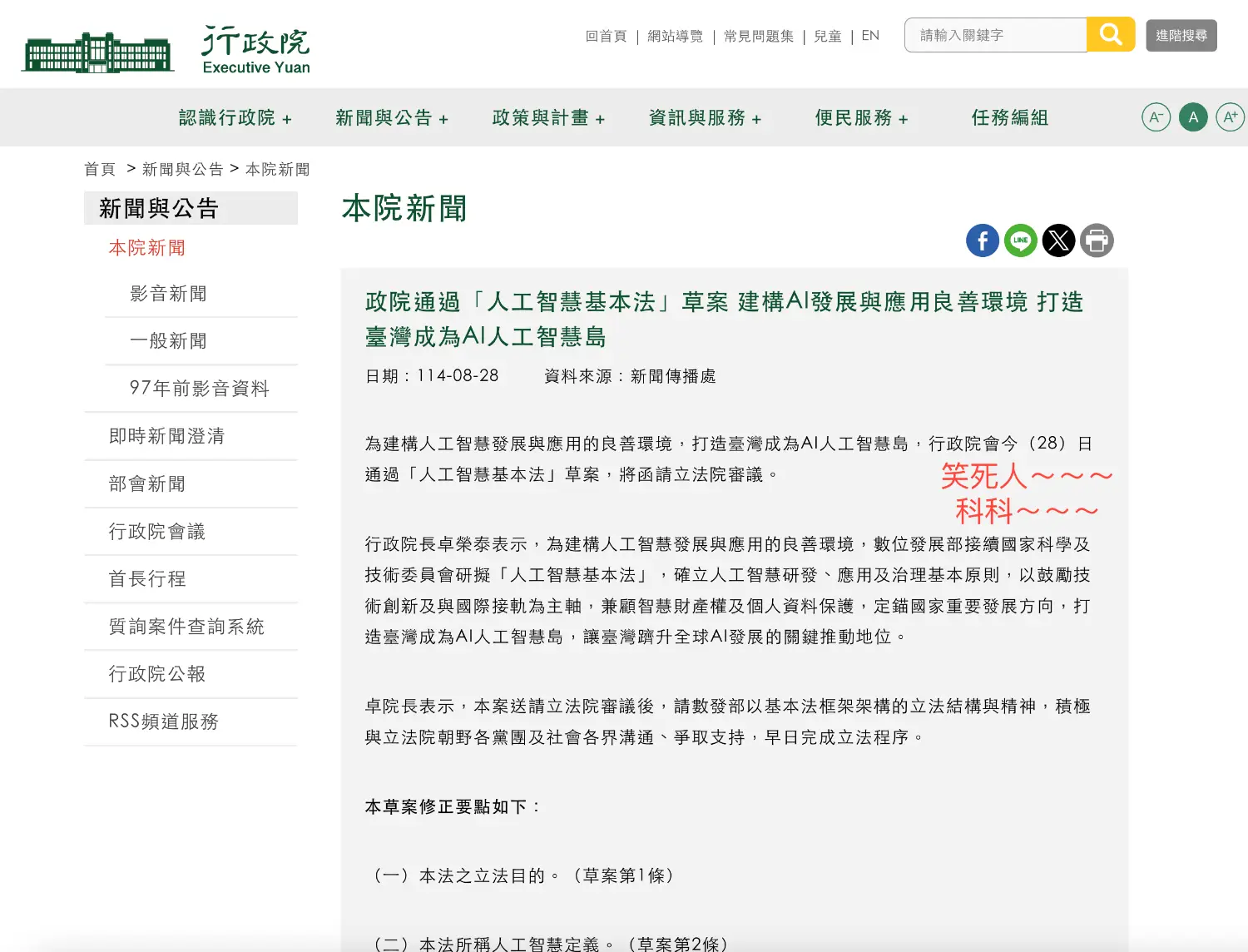Click the yellow magnifier search button
Image resolution: width=1248 pixels, height=952 pixels.
[1111, 35]
